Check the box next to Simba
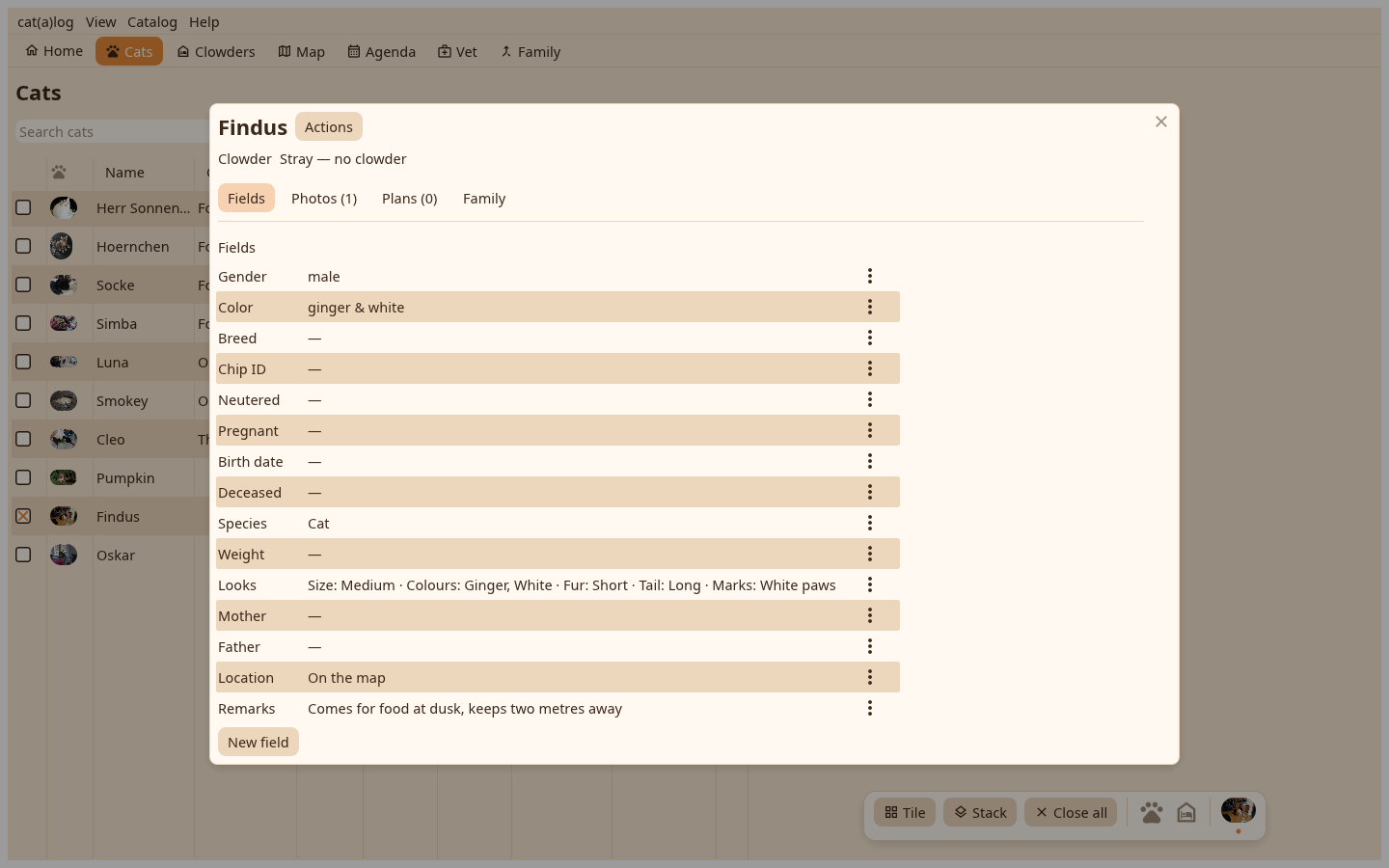1389x868 pixels. click(23, 323)
